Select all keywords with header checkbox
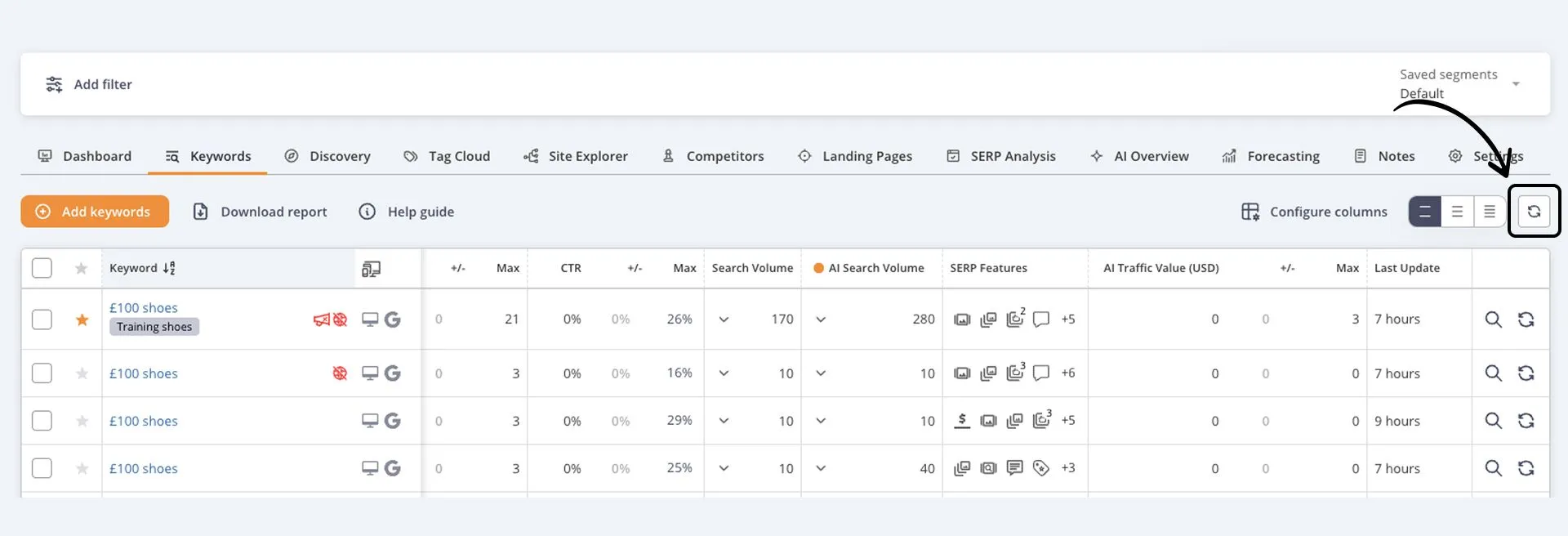 click(42, 268)
